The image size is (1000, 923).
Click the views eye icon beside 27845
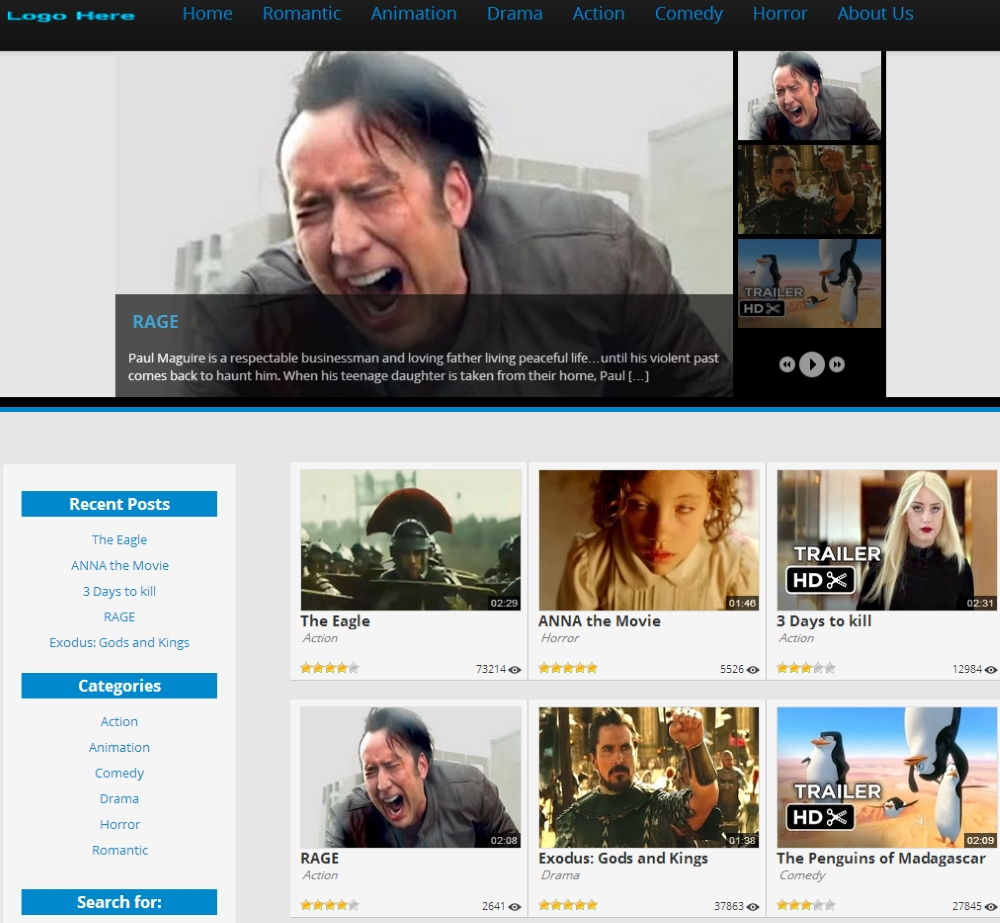pyautogui.click(x=990, y=906)
